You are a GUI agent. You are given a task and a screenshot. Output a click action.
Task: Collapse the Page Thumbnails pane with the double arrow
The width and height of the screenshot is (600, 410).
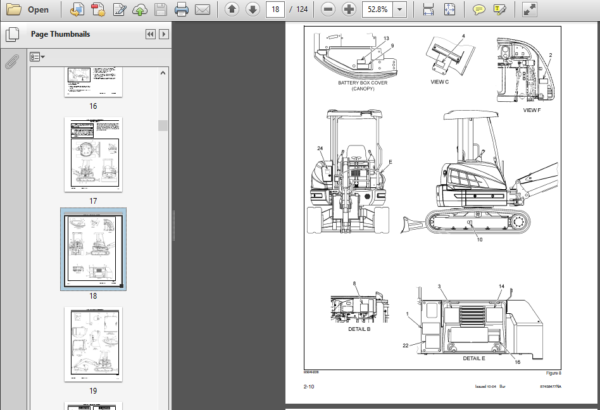pos(150,34)
